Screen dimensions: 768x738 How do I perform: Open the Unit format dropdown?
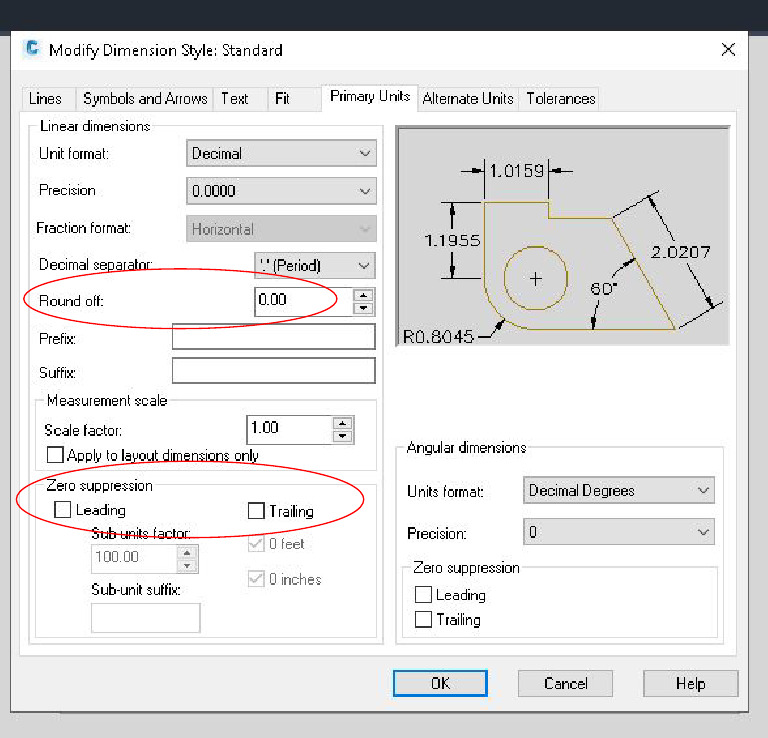click(281, 154)
